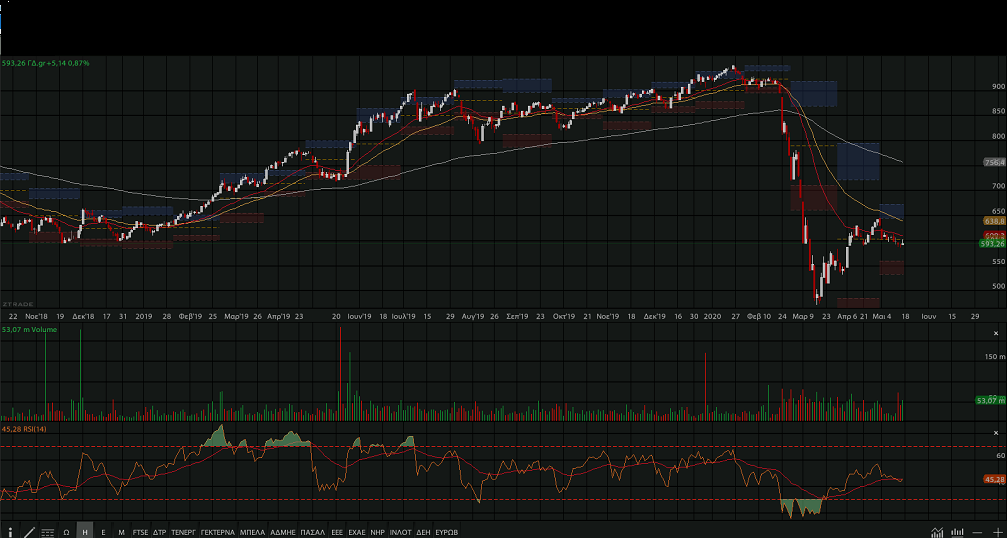
Task: Open the ΠΑΣΑΛ symbol shortcut
Action: click(313, 532)
